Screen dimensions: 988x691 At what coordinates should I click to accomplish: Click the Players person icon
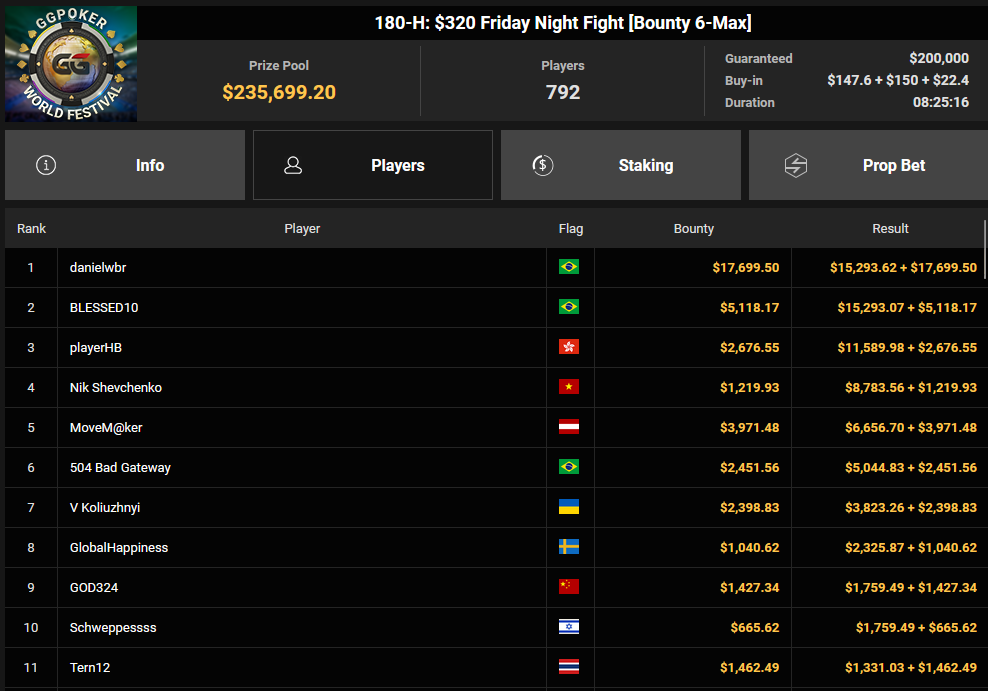coord(293,165)
